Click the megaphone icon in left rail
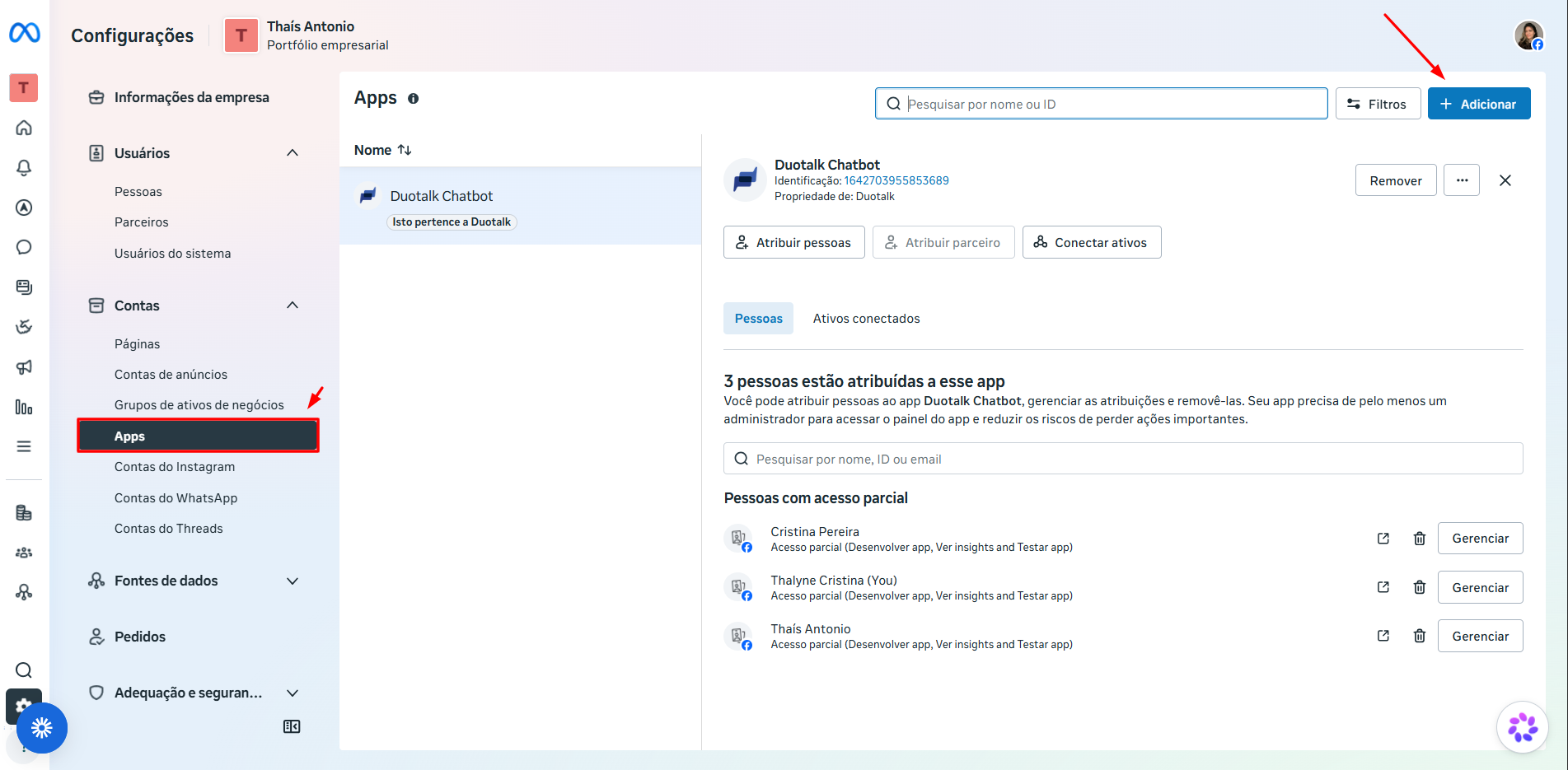 tap(24, 367)
